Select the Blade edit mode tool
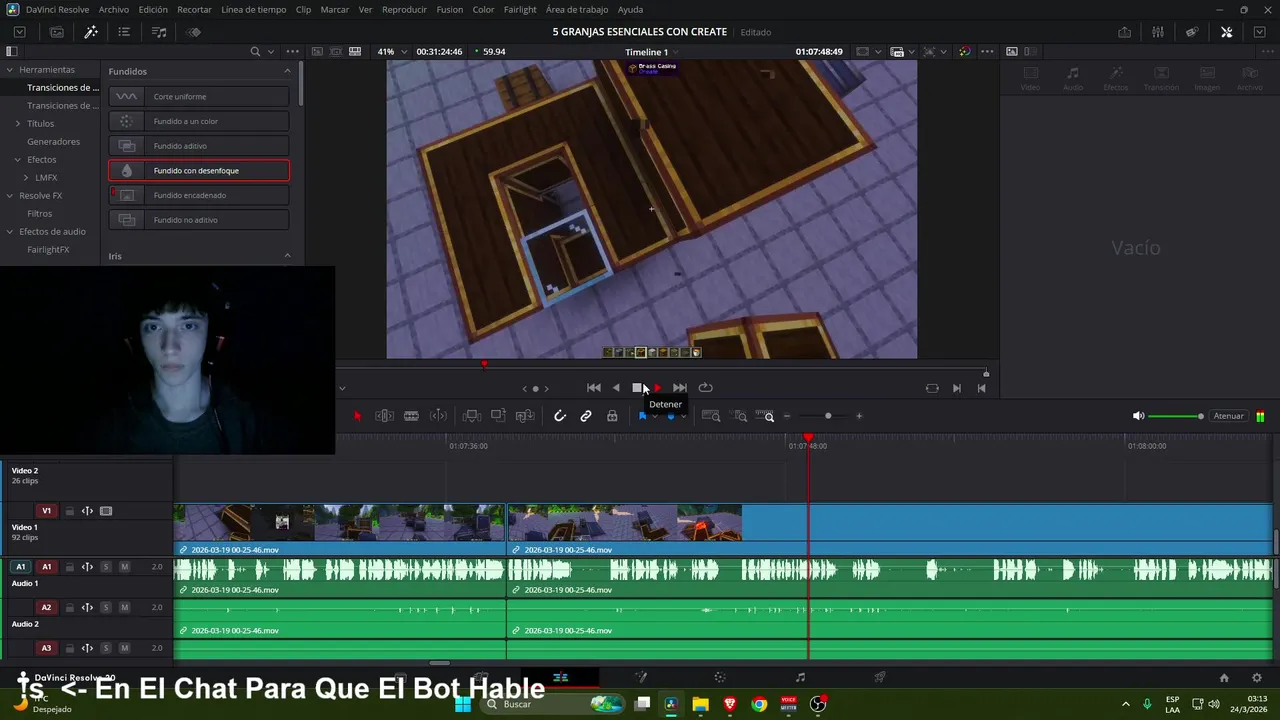The height and width of the screenshot is (720, 1280). [411, 416]
